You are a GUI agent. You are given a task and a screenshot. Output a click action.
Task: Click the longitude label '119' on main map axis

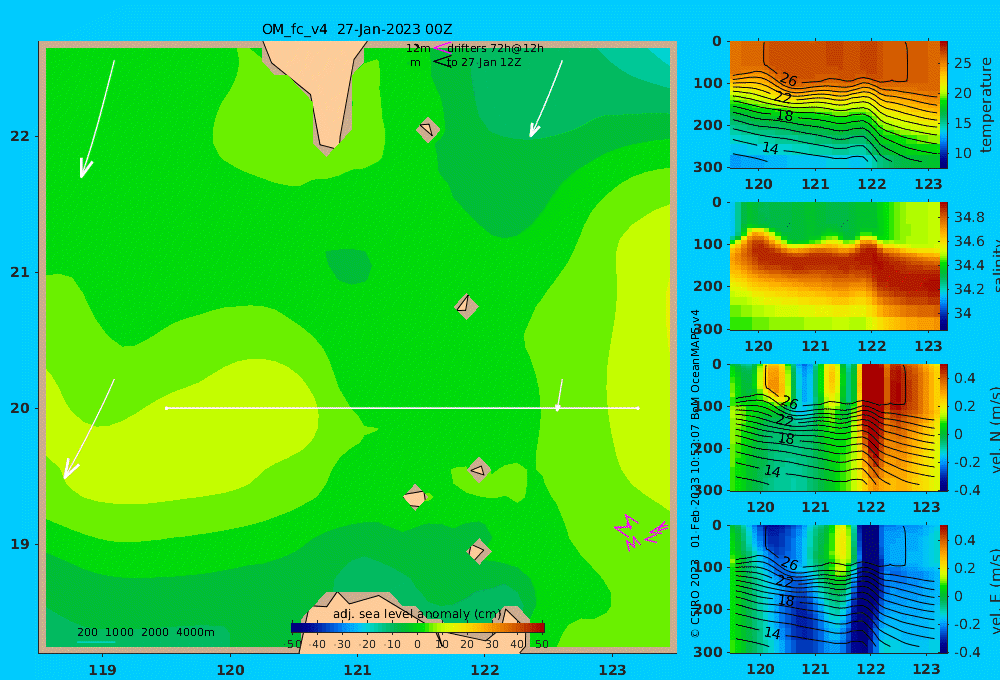pyautogui.click(x=102, y=670)
